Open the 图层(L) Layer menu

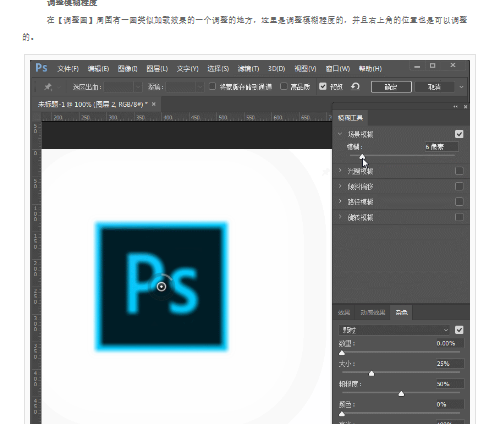[x=157, y=69]
